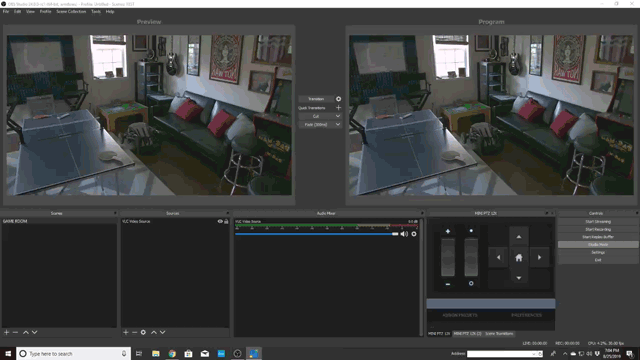Click the upper focus dot in the PTZ panel
640x360 pixels.
click(471, 231)
